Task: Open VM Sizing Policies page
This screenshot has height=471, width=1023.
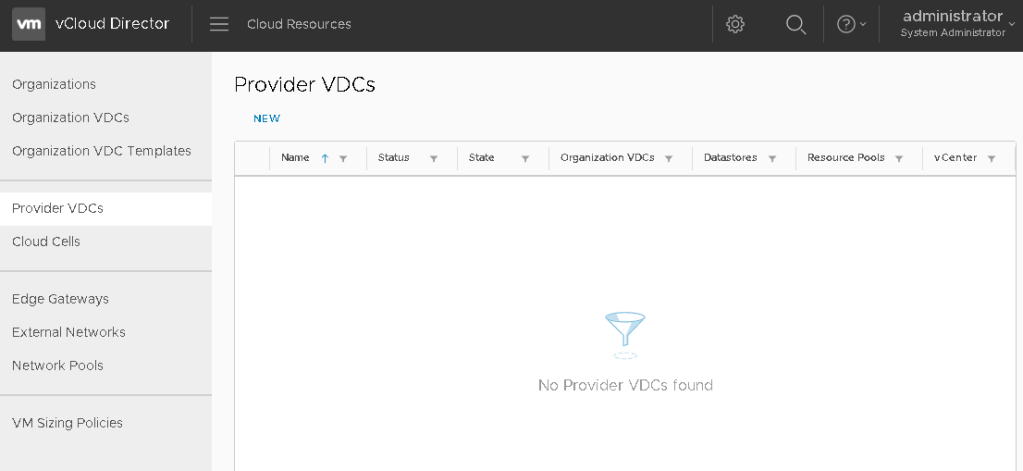Action: (x=67, y=423)
